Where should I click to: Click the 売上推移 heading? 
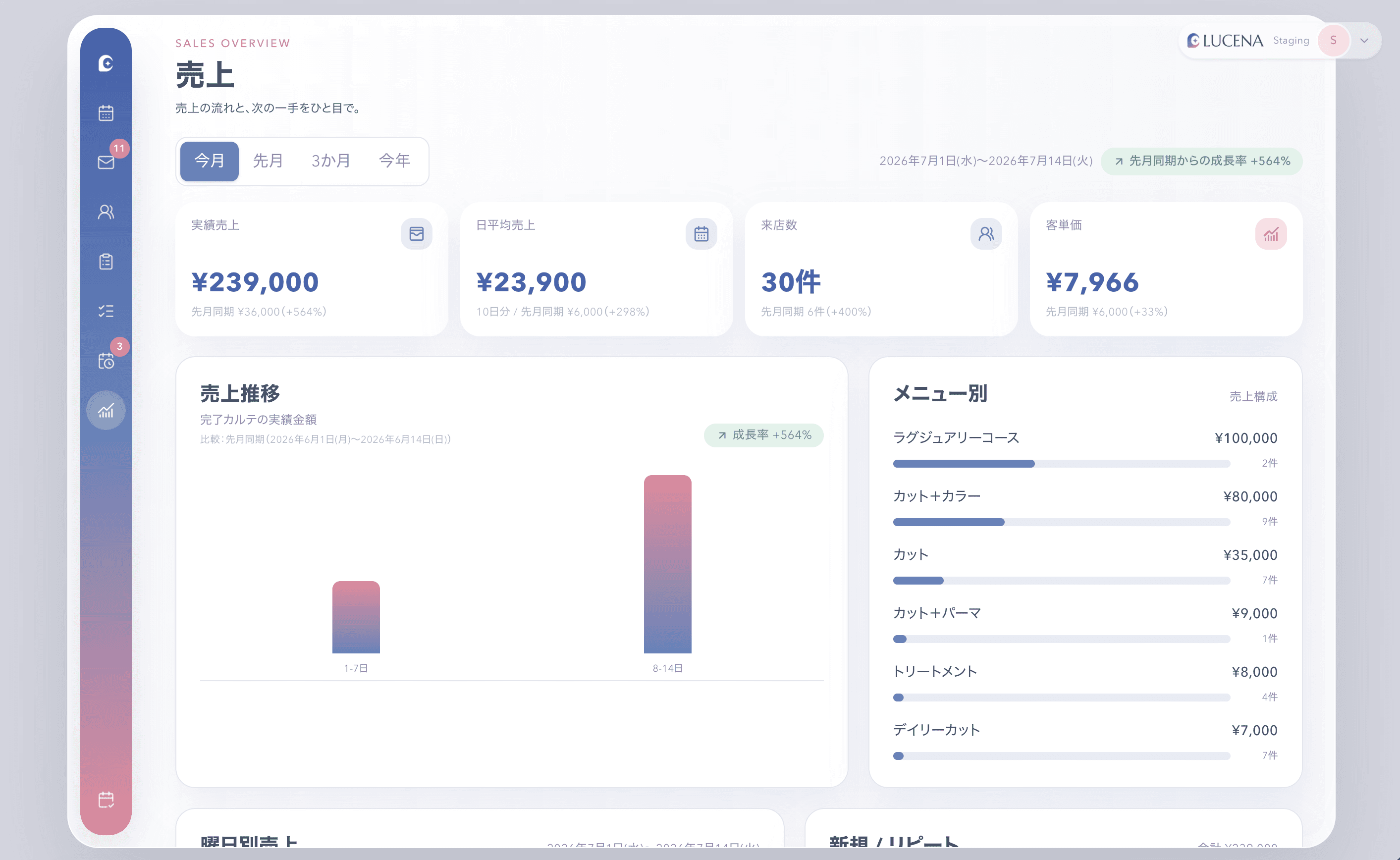coord(240,394)
